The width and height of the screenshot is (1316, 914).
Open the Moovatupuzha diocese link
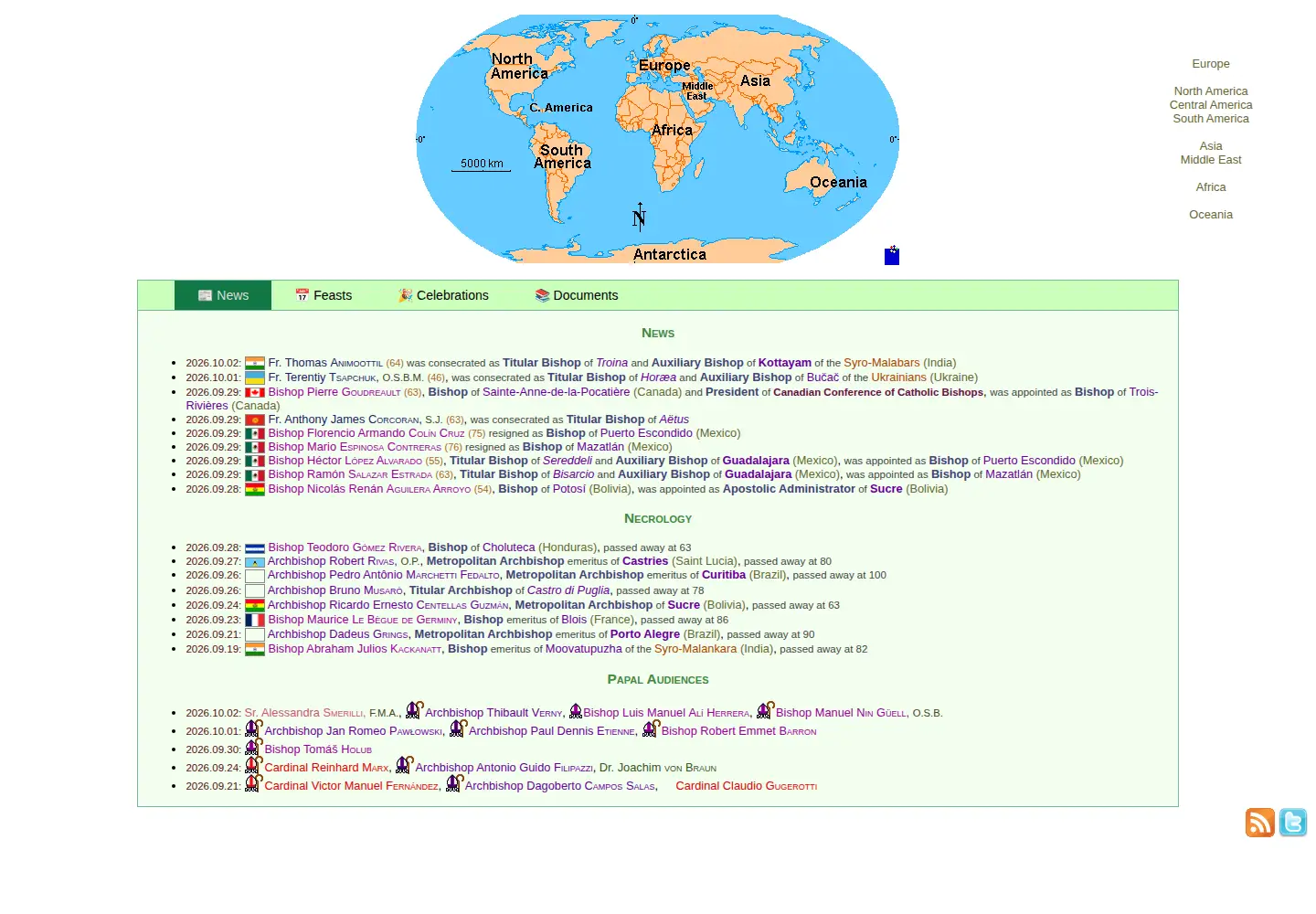coord(584,649)
